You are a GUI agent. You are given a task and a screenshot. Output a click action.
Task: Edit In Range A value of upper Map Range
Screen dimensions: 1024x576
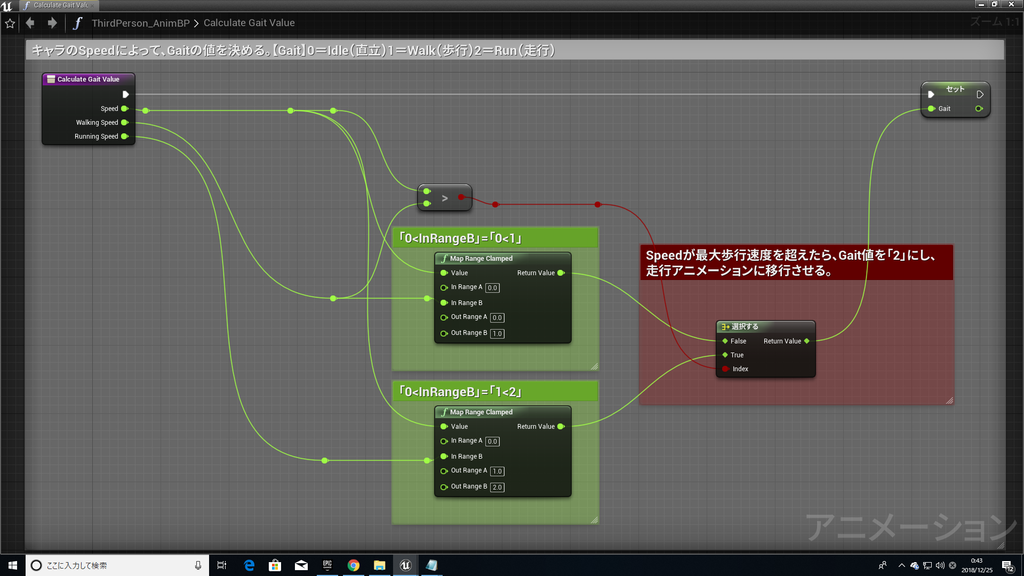point(492,287)
